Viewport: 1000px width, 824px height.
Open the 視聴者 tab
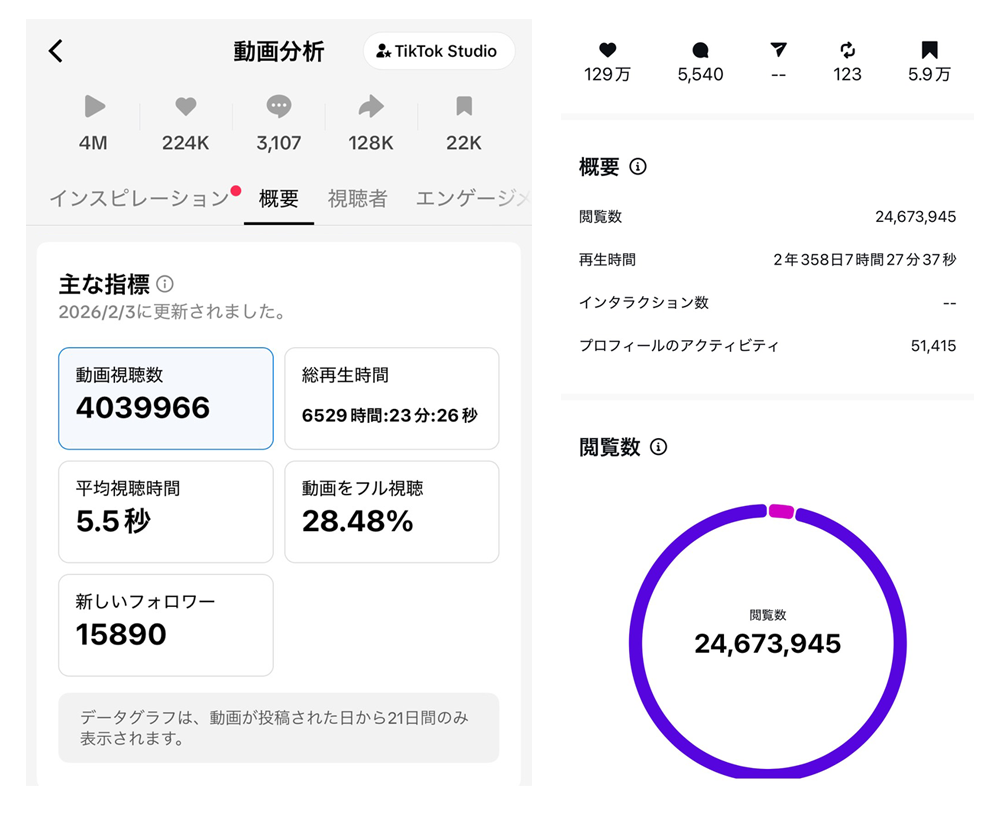pos(357,198)
